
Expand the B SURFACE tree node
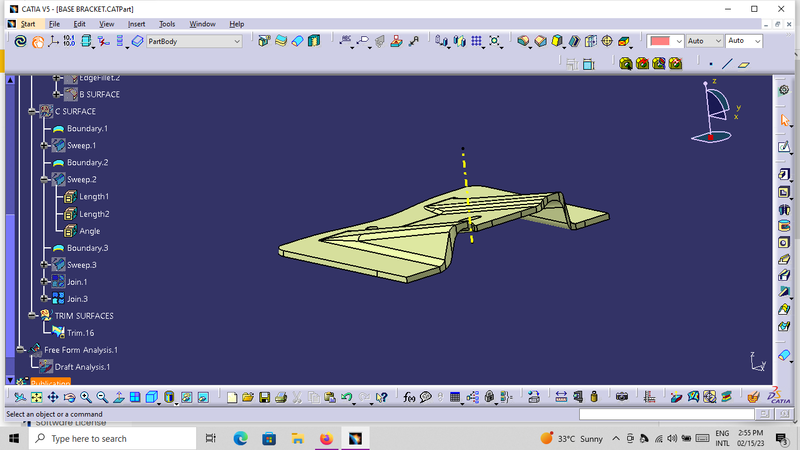[57, 94]
